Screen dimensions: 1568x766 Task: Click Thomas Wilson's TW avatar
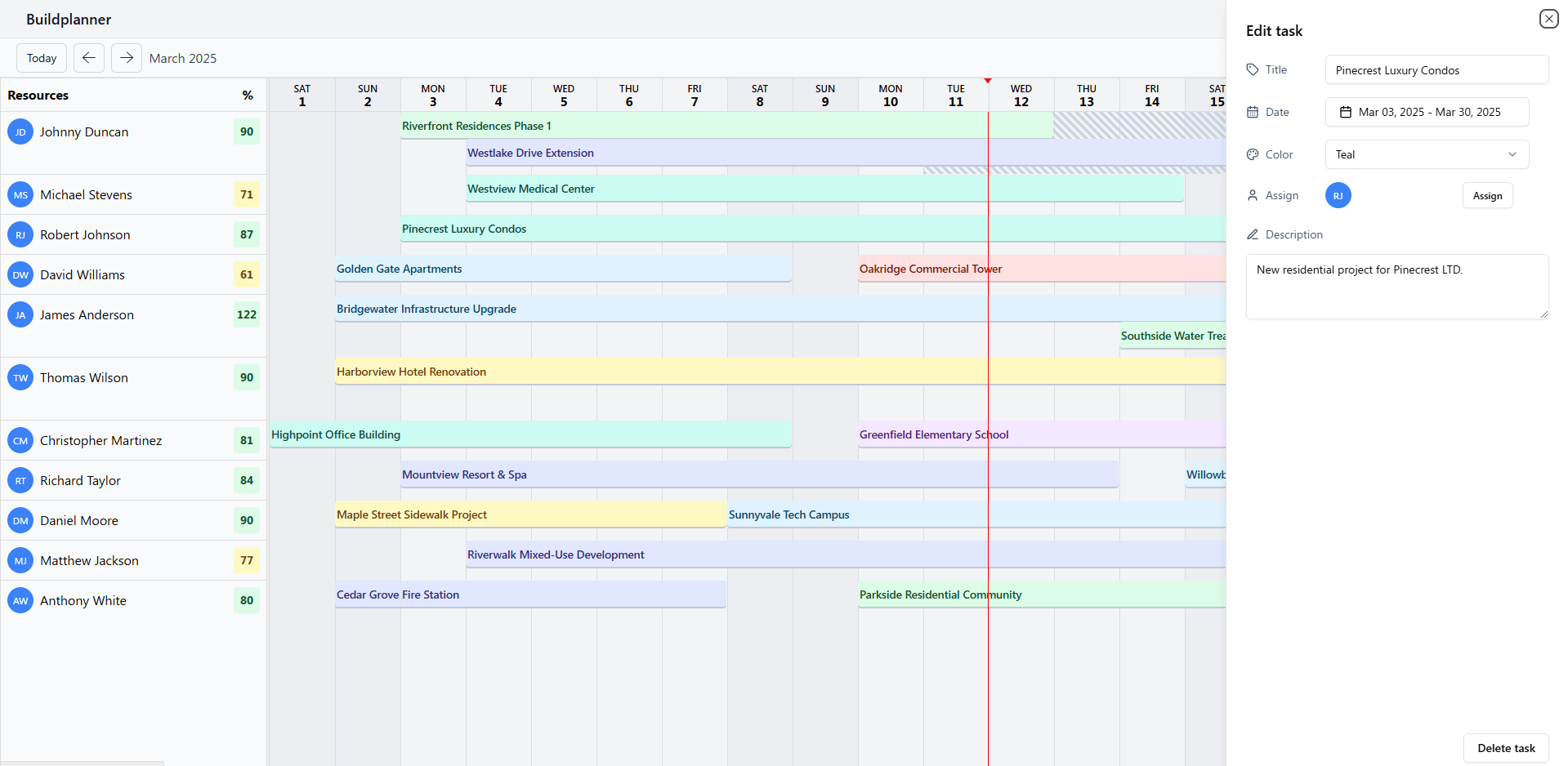coord(20,378)
